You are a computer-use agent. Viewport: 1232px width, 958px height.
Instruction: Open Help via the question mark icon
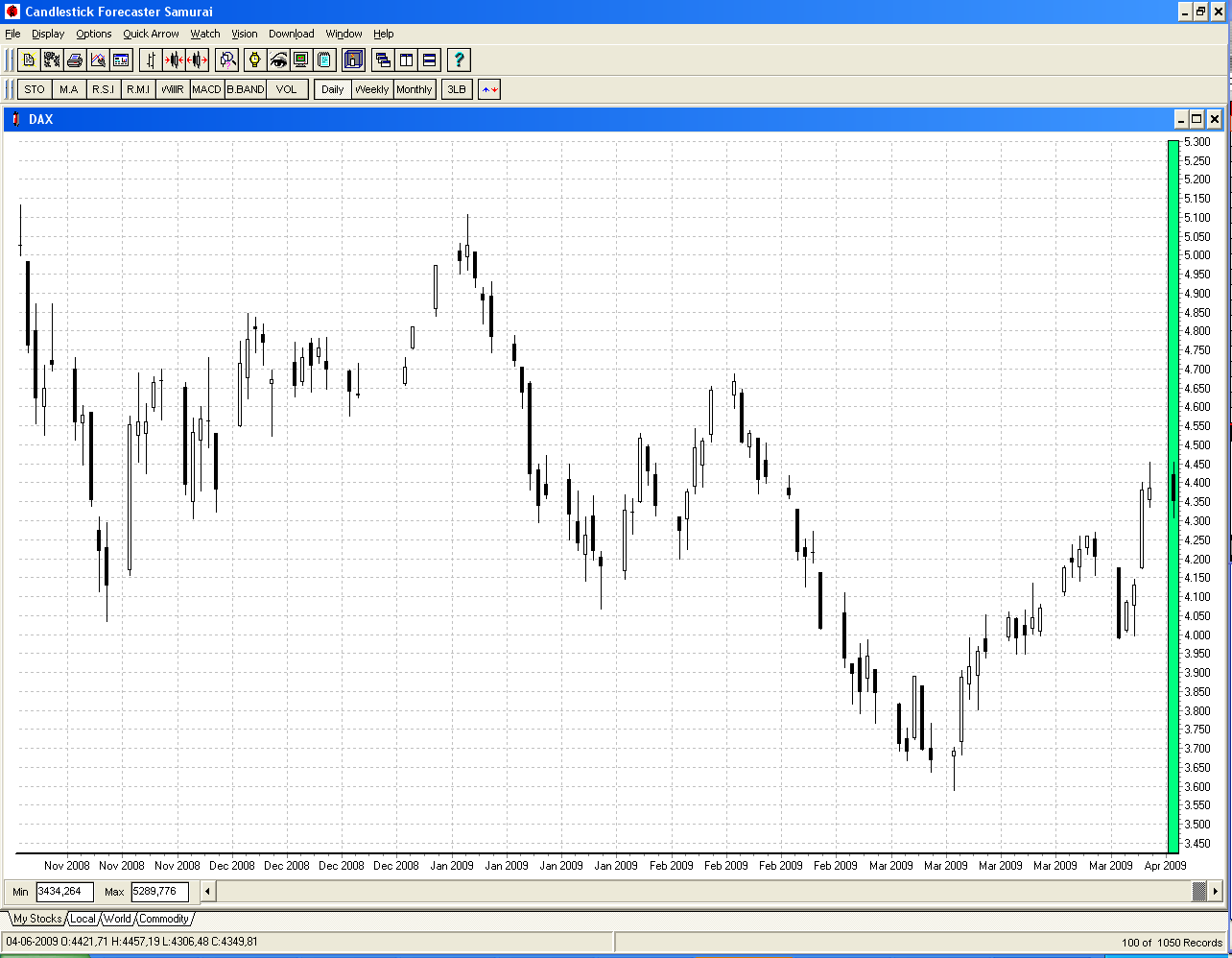[459, 60]
